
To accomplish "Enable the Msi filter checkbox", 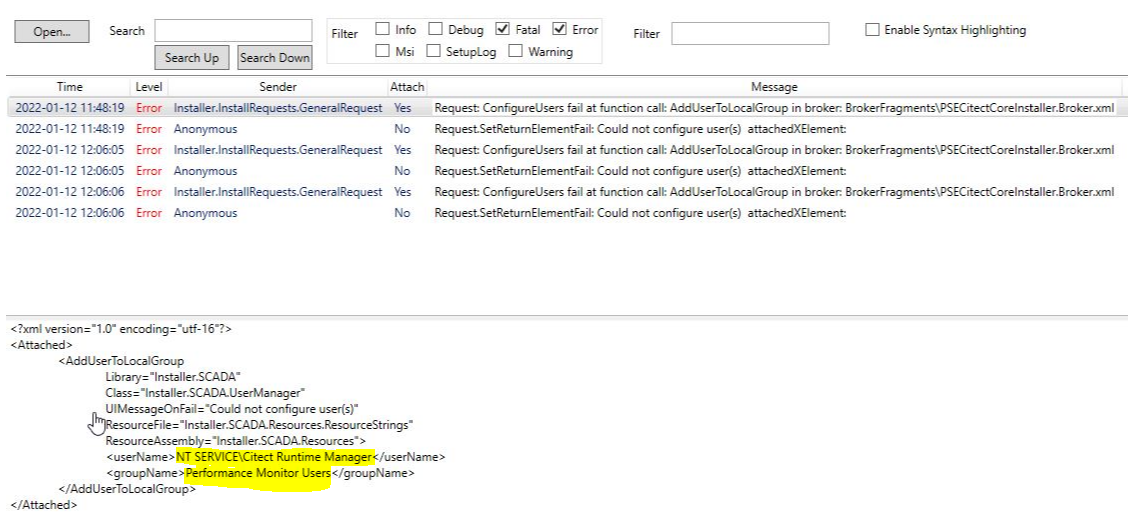I will [x=382, y=52].
